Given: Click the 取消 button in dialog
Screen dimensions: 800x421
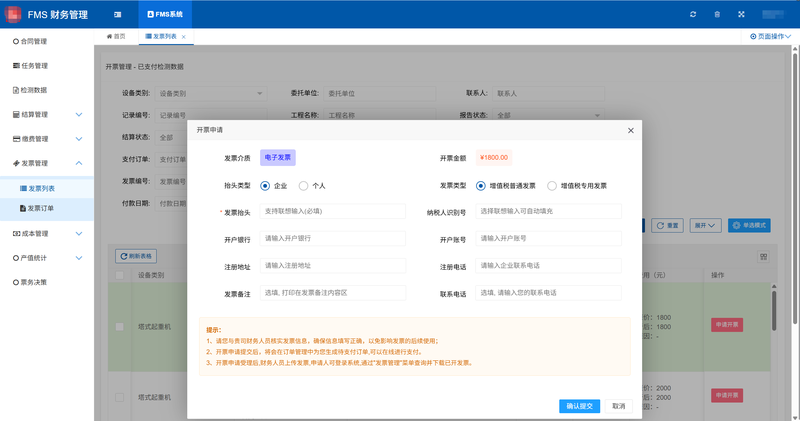Looking at the screenshot, I should 618,406.
